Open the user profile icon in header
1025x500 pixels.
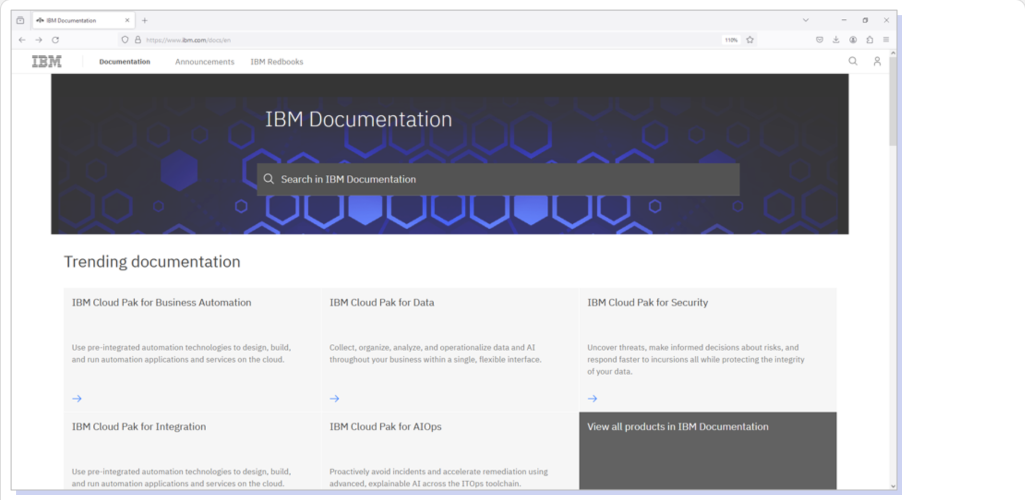coord(877,61)
